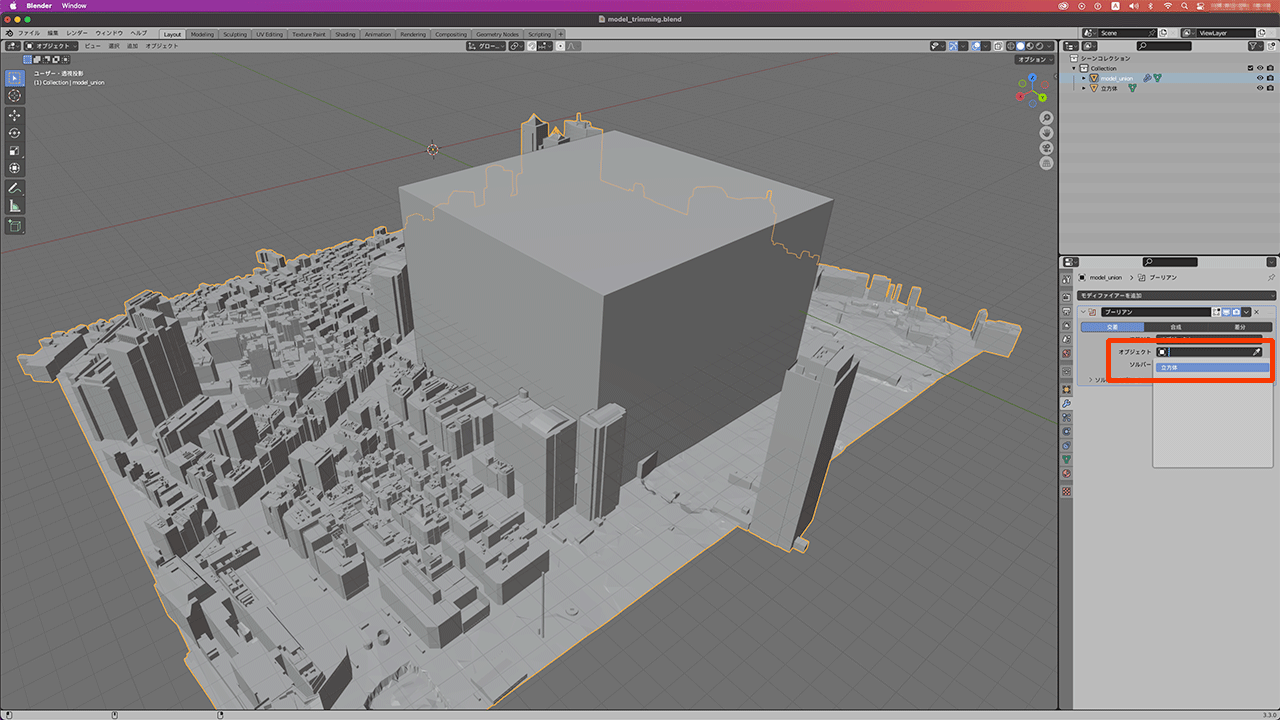Toggle the Collection exclude checkbox
Viewport: 1280px width, 720px height.
(1250, 68)
